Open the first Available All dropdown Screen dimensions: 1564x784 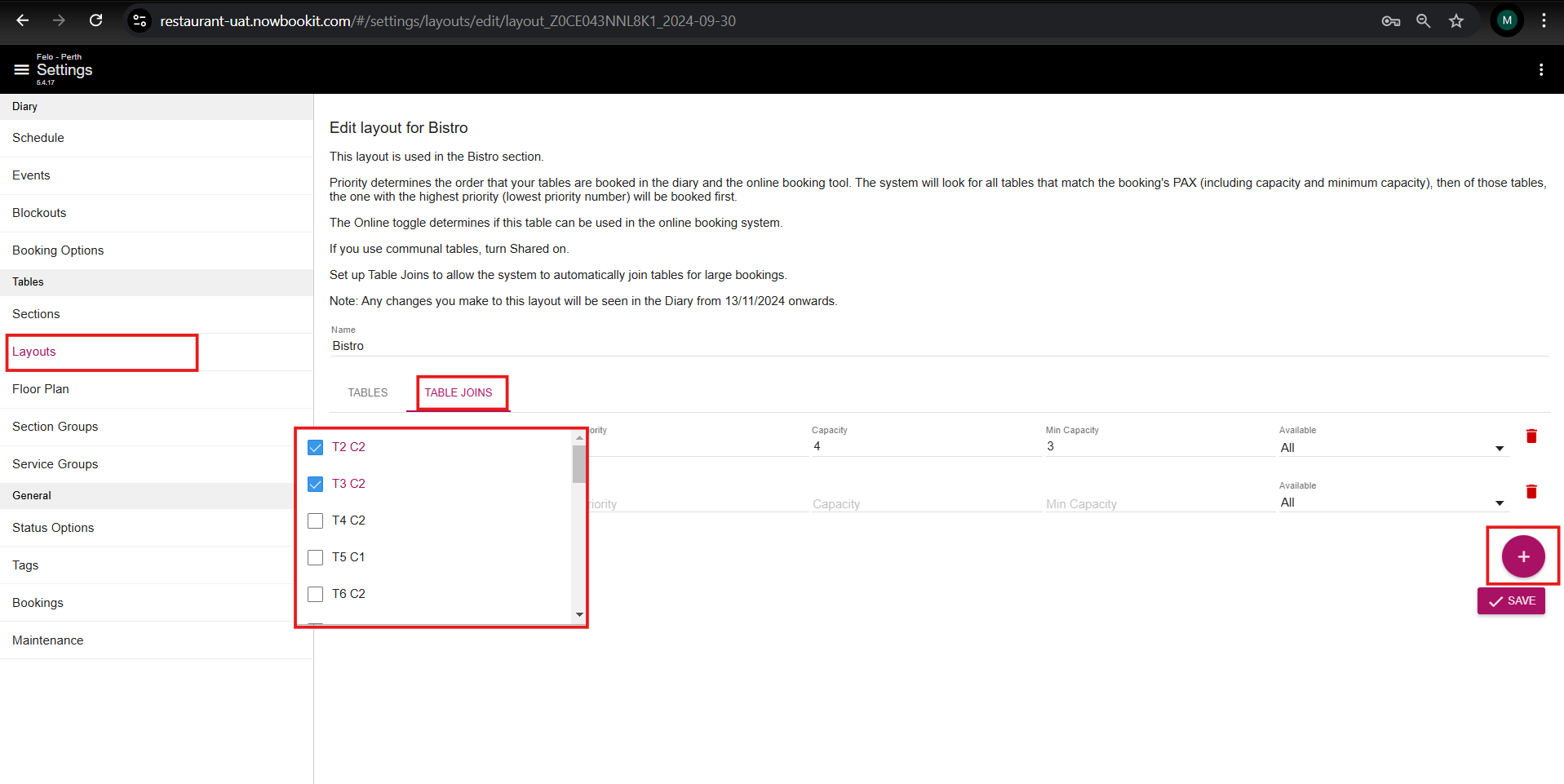pos(1499,448)
